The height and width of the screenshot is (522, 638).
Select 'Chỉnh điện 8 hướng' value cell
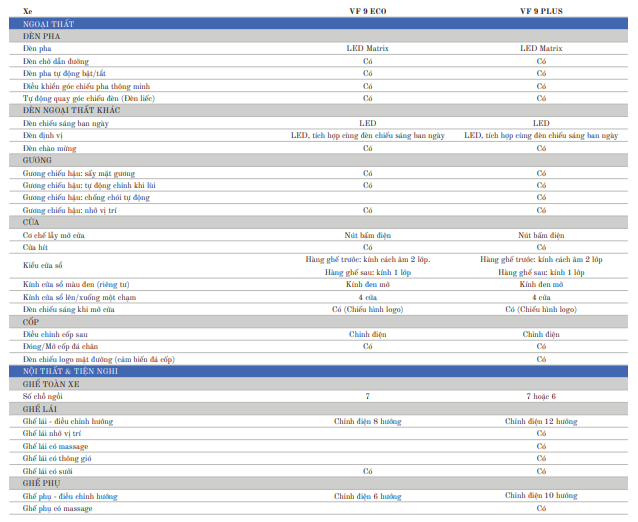pyautogui.click(x=368, y=421)
